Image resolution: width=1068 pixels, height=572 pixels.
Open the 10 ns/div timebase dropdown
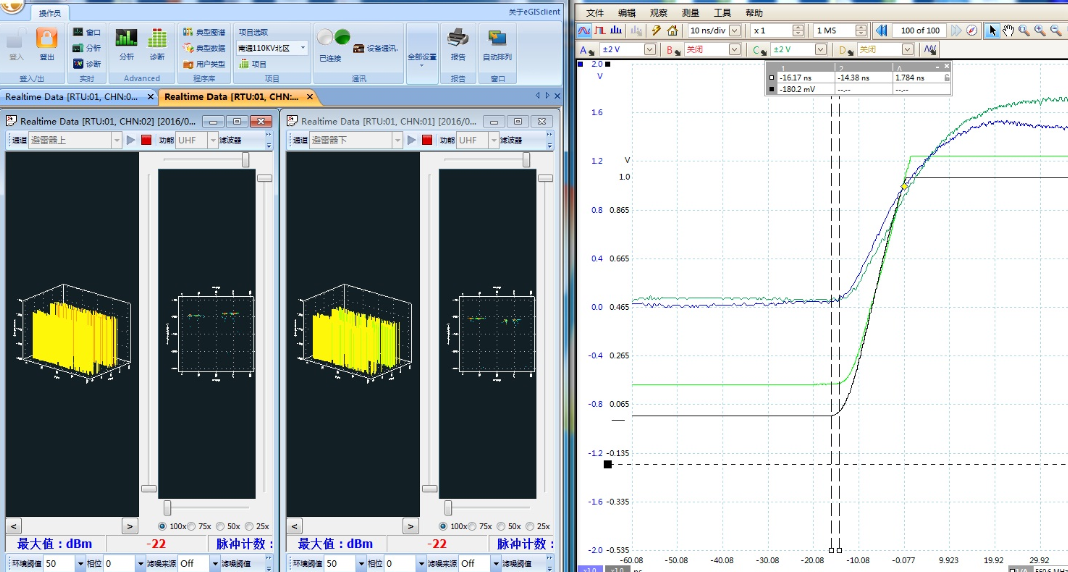click(735, 31)
